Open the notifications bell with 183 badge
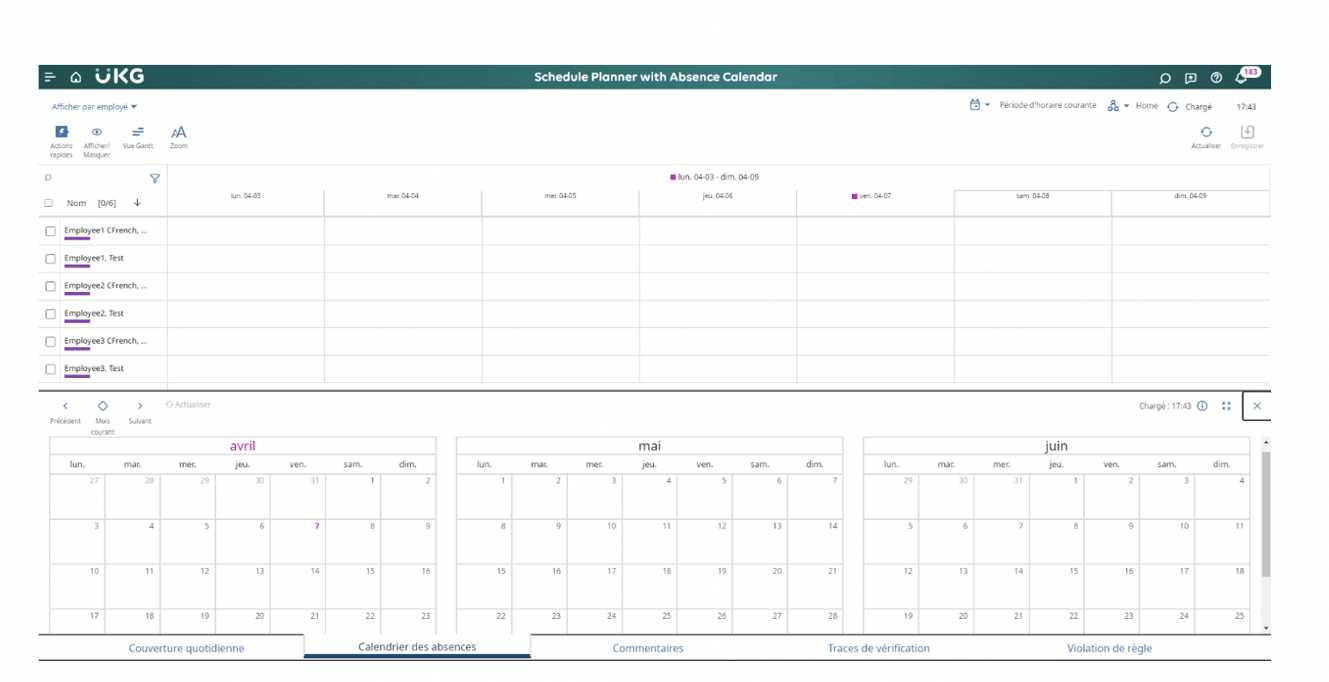The width and height of the screenshot is (1329, 682). click(1242, 77)
